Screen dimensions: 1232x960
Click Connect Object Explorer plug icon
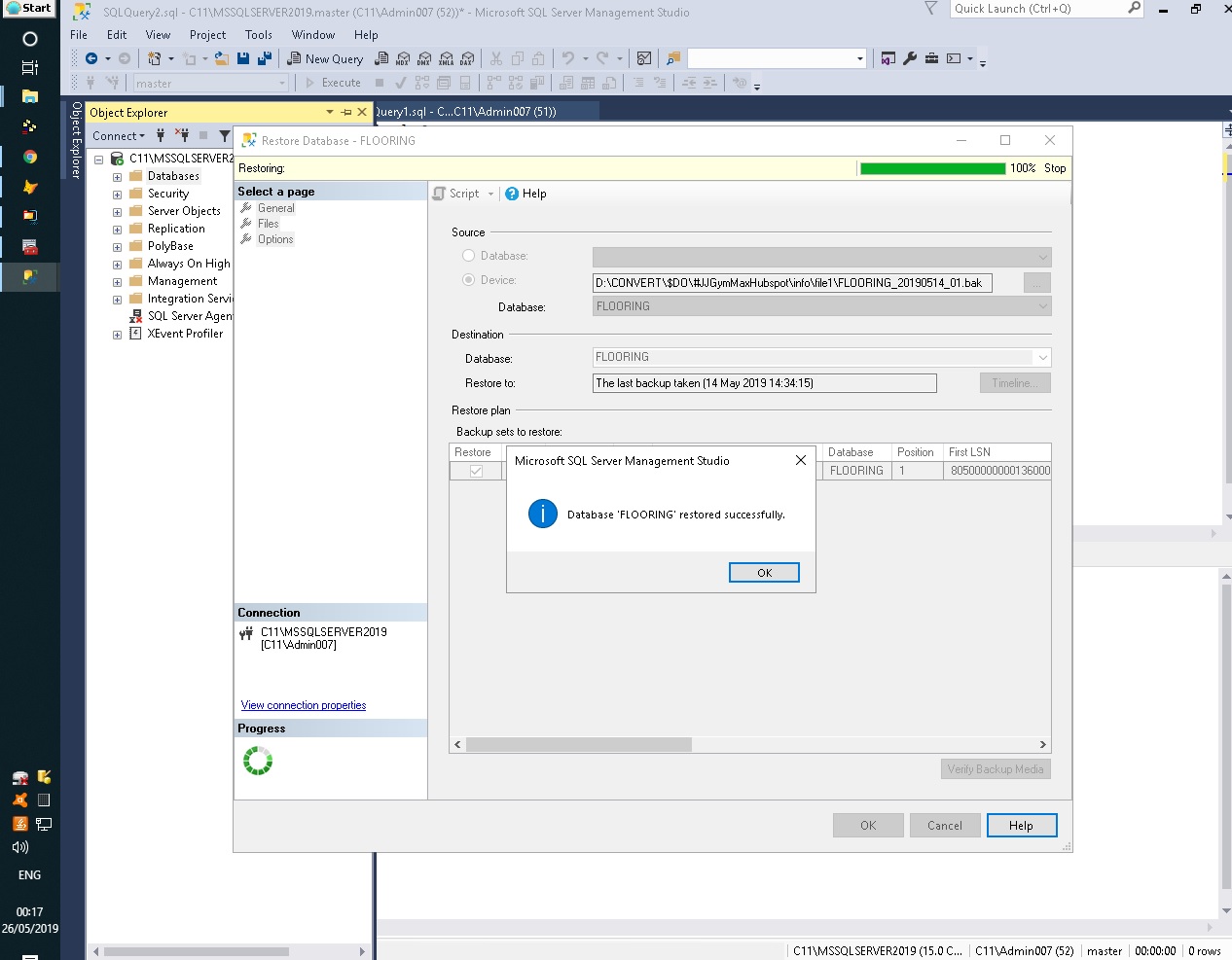161,136
